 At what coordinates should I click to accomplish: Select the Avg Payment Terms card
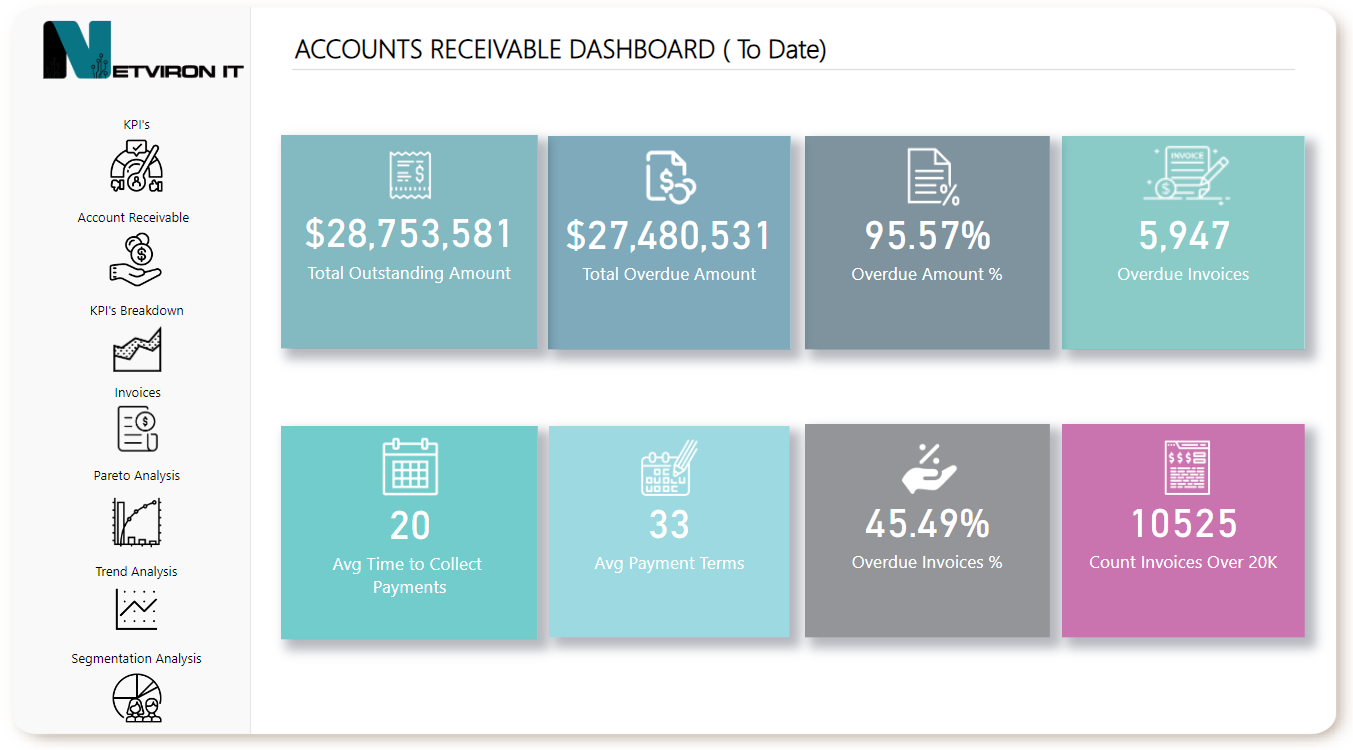(668, 531)
